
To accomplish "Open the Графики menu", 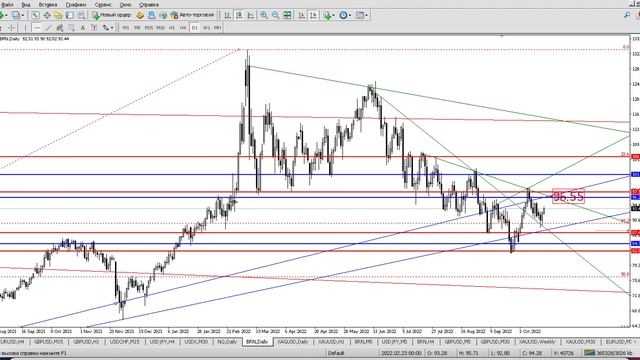I will (x=76, y=4).
